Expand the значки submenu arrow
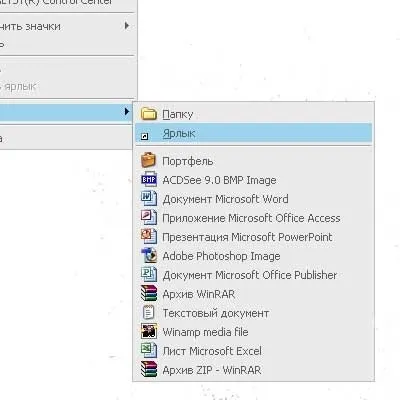The height and width of the screenshot is (400, 400). click(x=127, y=25)
